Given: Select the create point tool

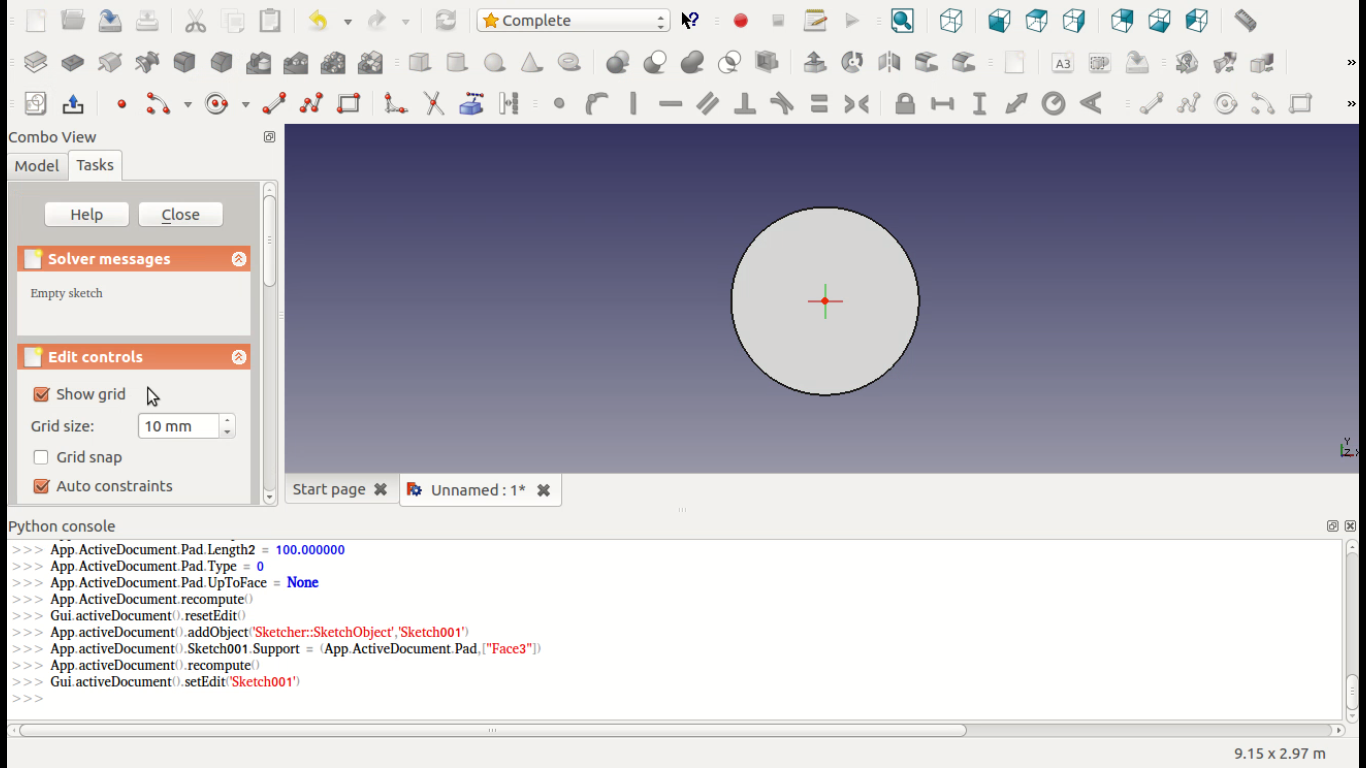Looking at the screenshot, I should coord(122,104).
